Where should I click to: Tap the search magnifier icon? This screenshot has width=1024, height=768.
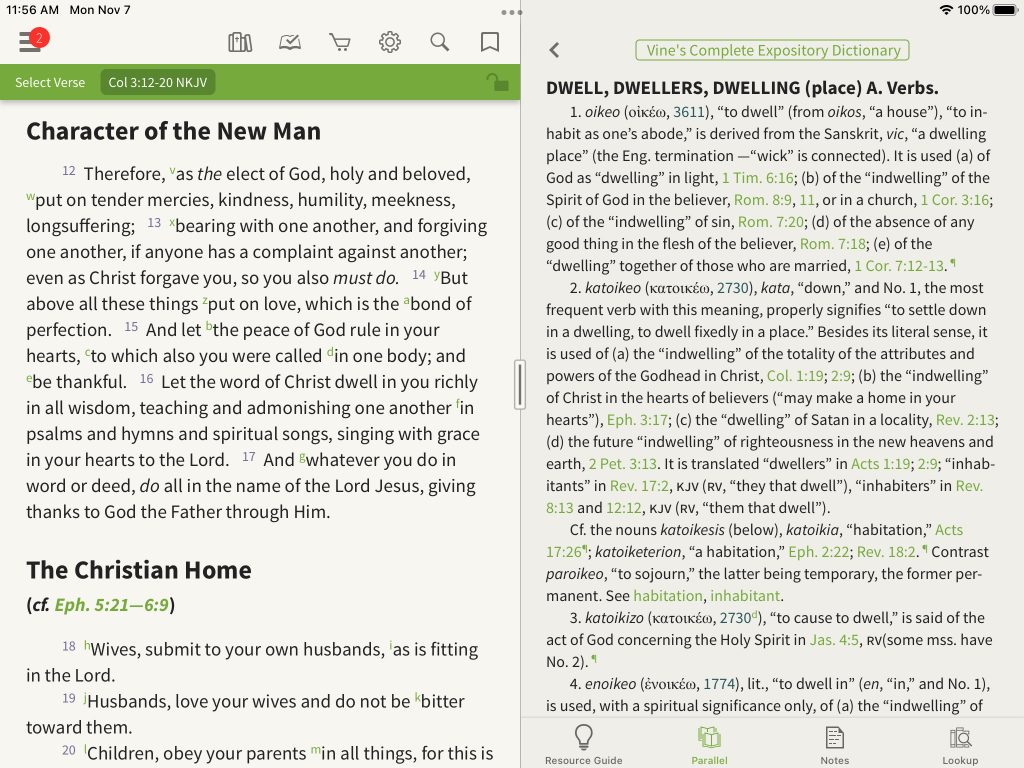440,42
